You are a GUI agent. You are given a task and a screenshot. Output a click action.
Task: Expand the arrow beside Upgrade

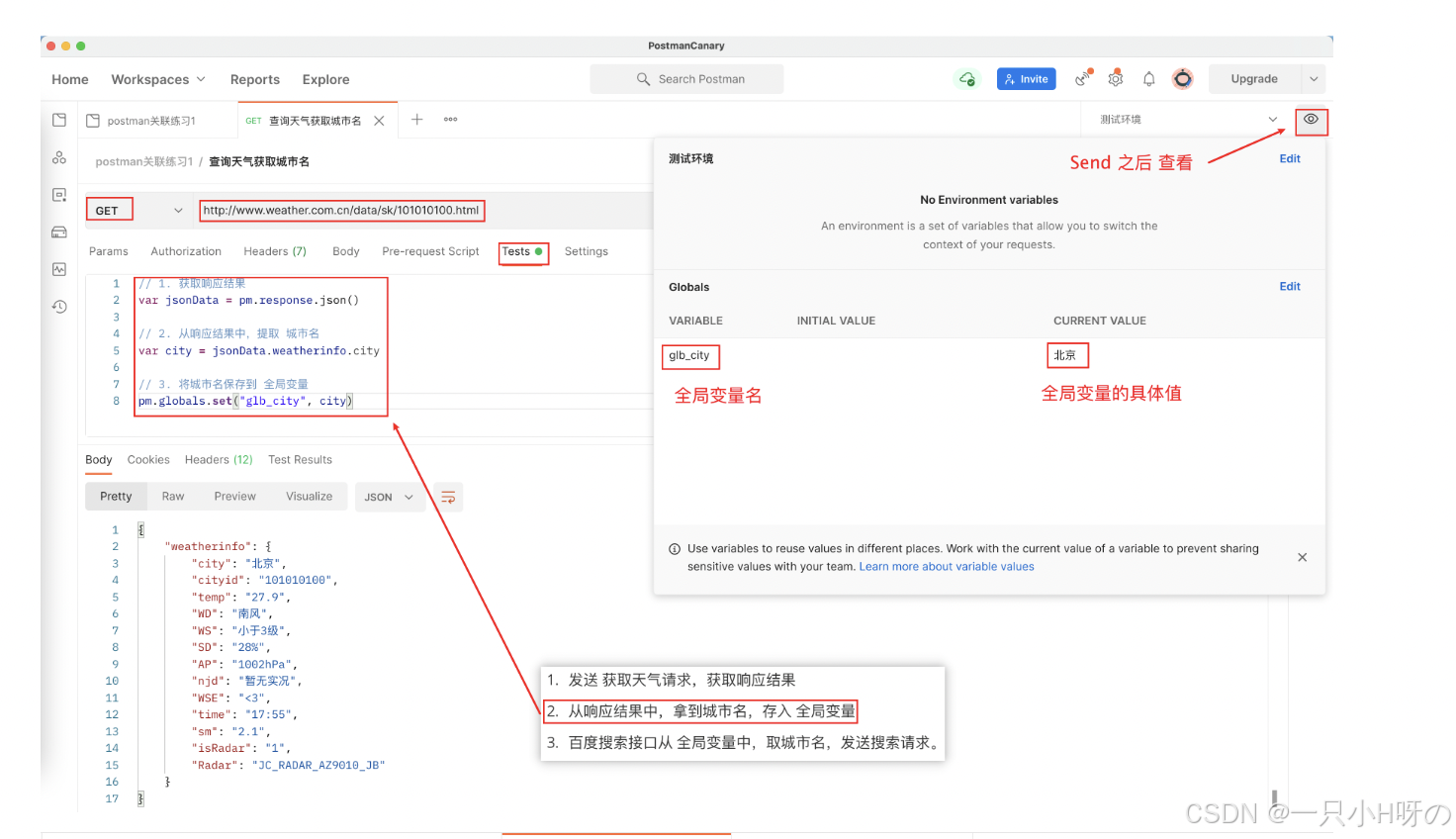pos(1314,79)
